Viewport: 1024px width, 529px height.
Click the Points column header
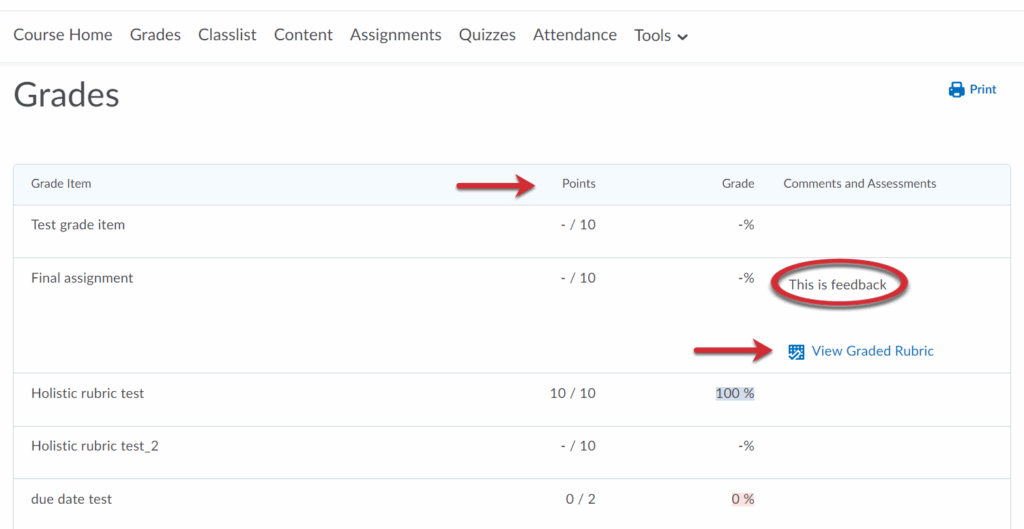[578, 184]
